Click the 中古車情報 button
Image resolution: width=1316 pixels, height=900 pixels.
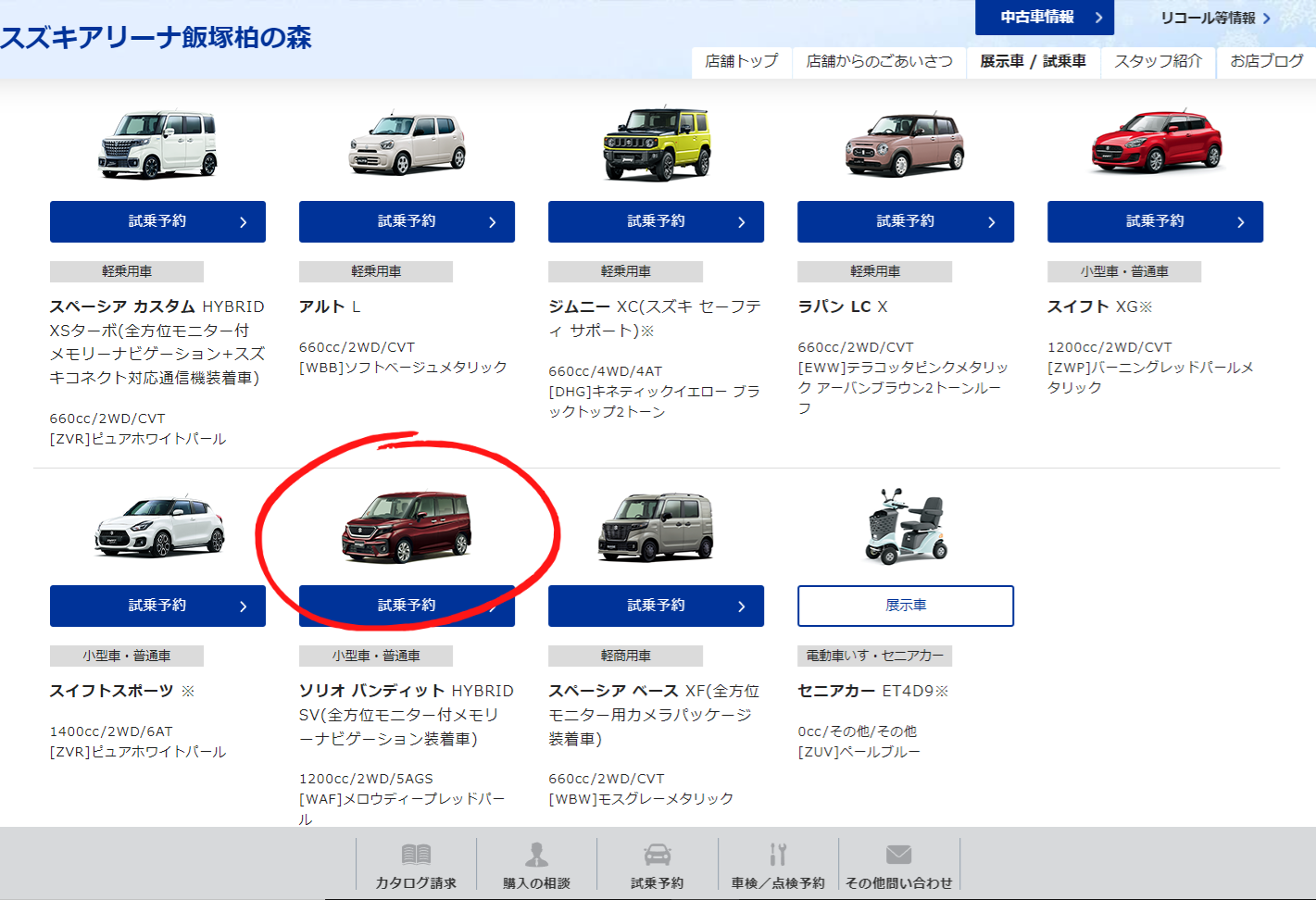pyautogui.click(x=1044, y=18)
